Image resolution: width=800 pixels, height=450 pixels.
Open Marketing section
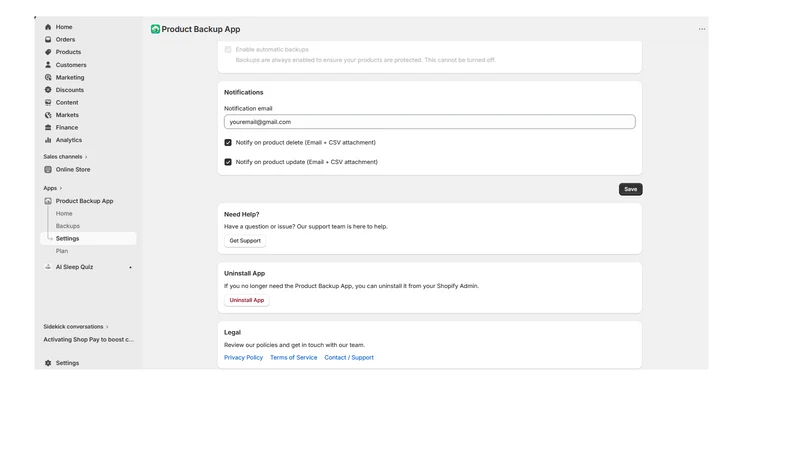coord(70,78)
